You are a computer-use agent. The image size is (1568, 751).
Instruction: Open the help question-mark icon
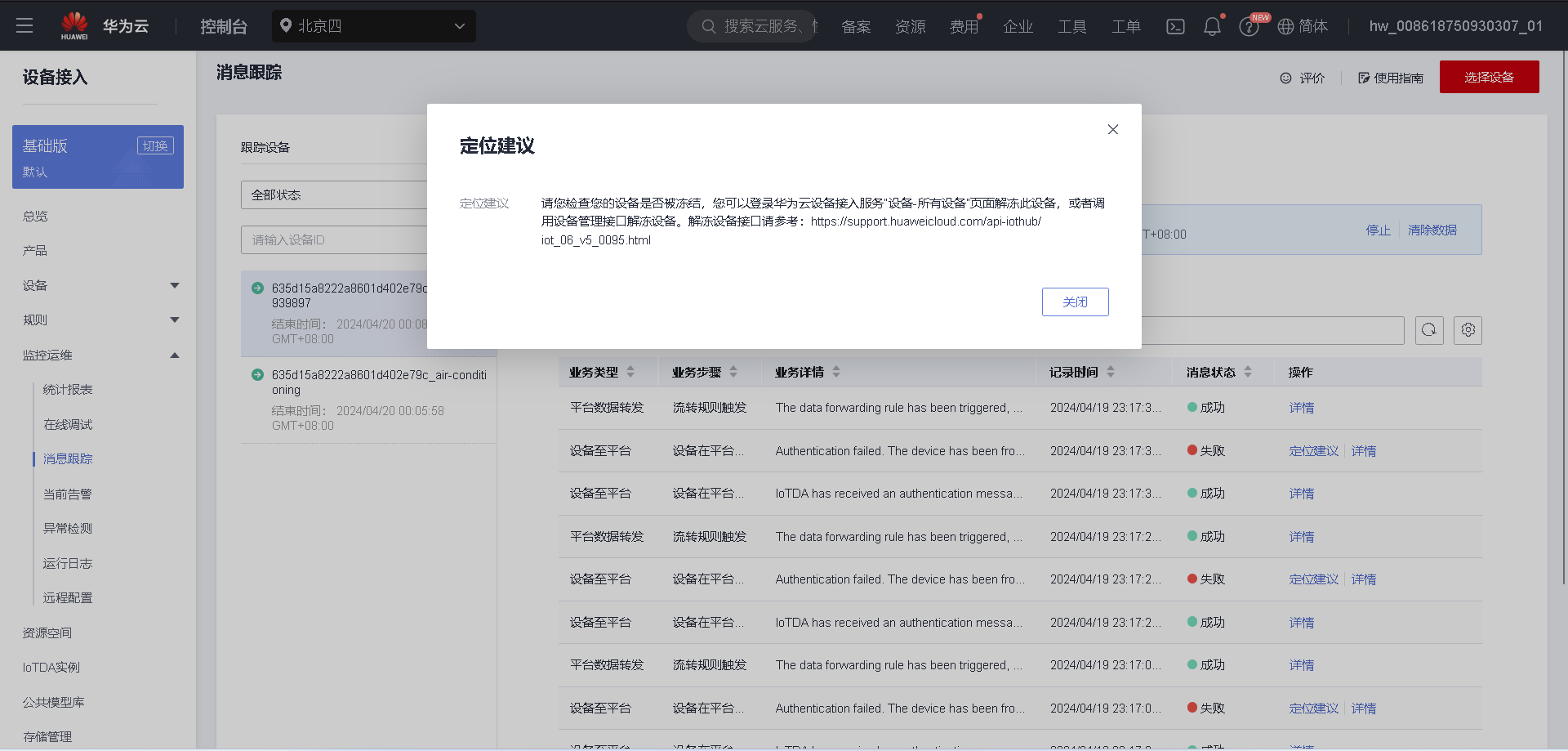point(1248,26)
